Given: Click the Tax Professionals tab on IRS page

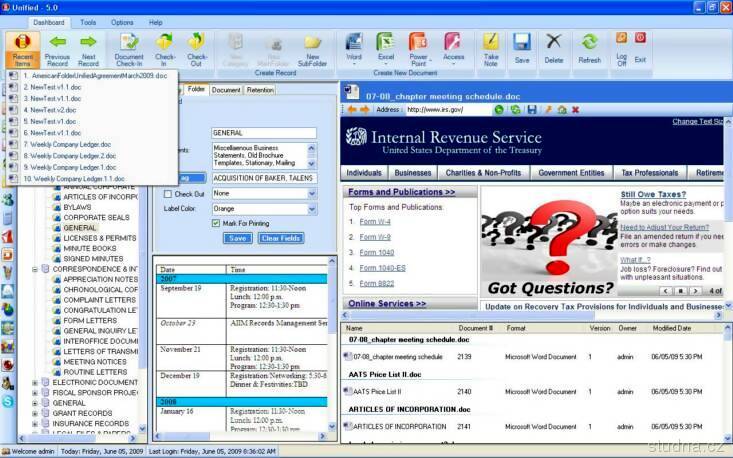Looking at the screenshot, I should click(650, 173).
